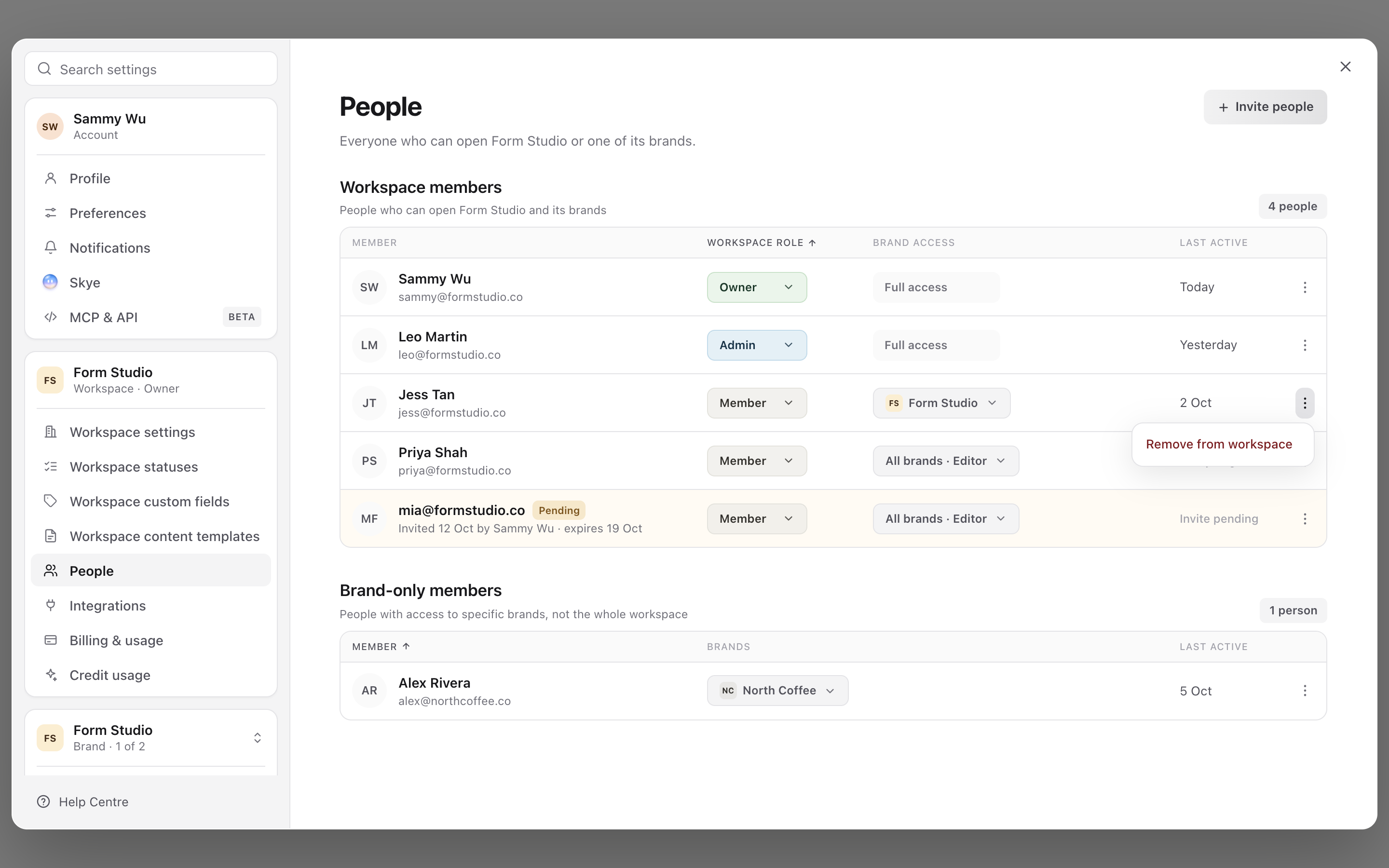Open Workspace custom fields

coord(150,501)
